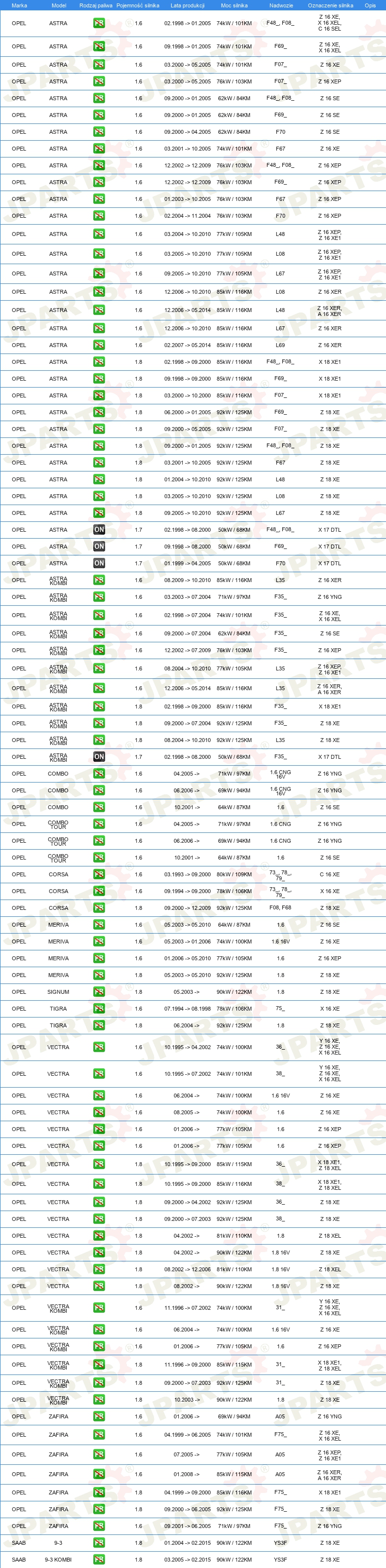Click petrol icon in ASTRA L69 row
Viewport: 386px width, 1568px height.
coord(99,345)
